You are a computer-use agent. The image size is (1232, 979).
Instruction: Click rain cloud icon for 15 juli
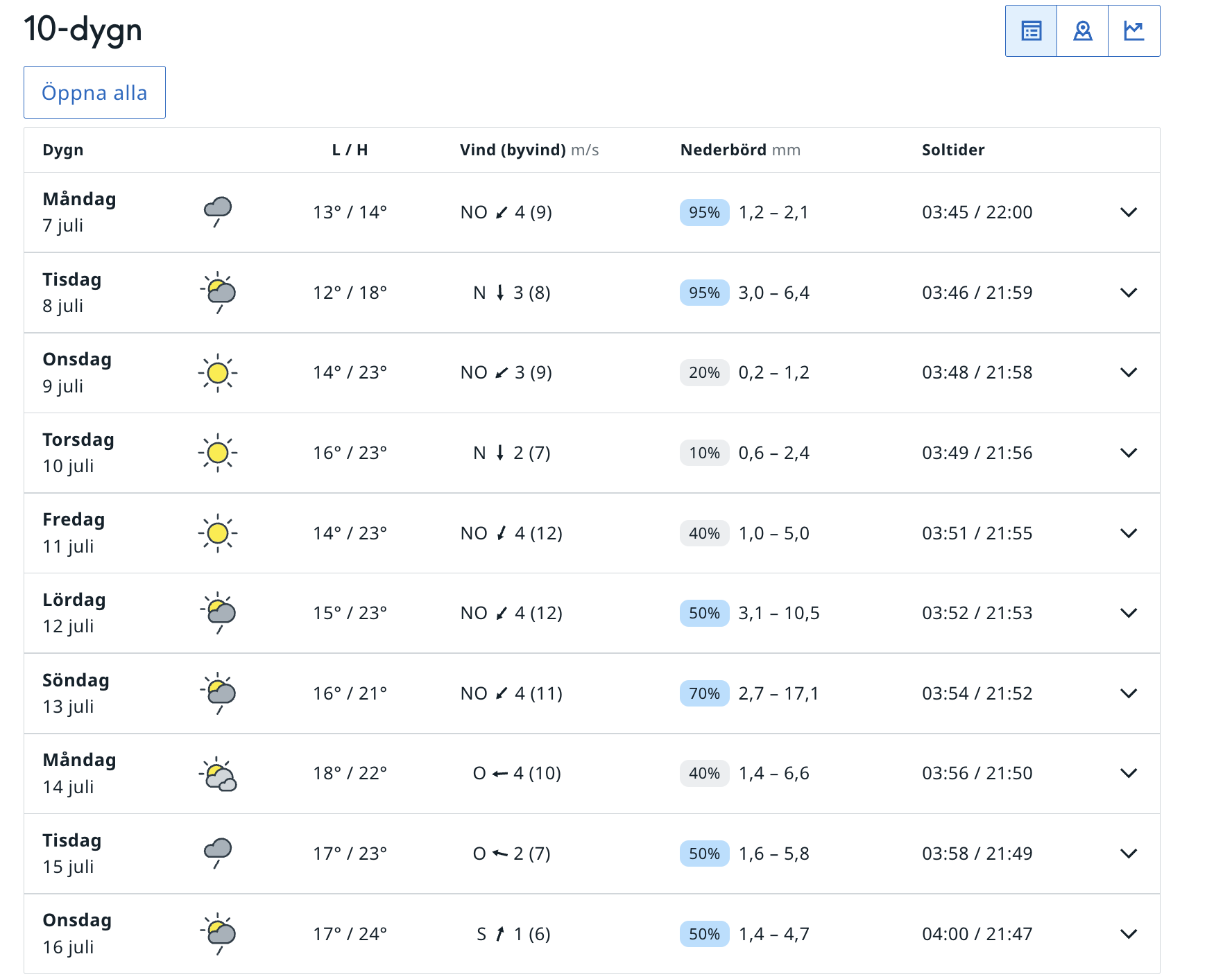(x=218, y=854)
